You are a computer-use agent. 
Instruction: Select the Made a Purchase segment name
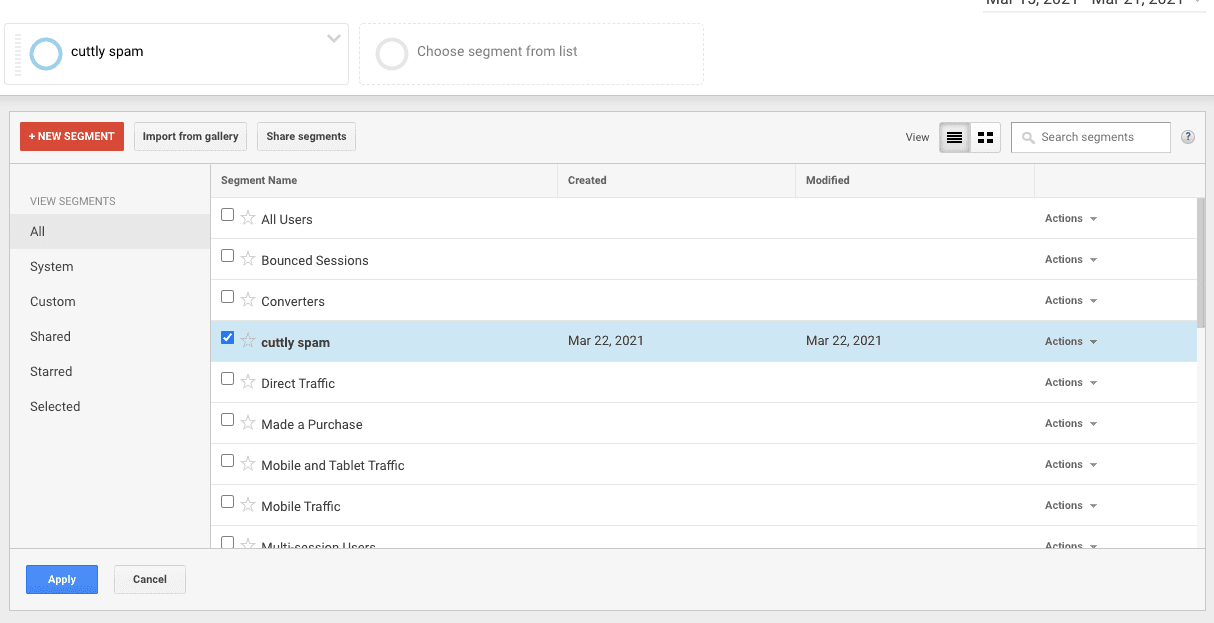pyautogui.click(x=312, y=424)
